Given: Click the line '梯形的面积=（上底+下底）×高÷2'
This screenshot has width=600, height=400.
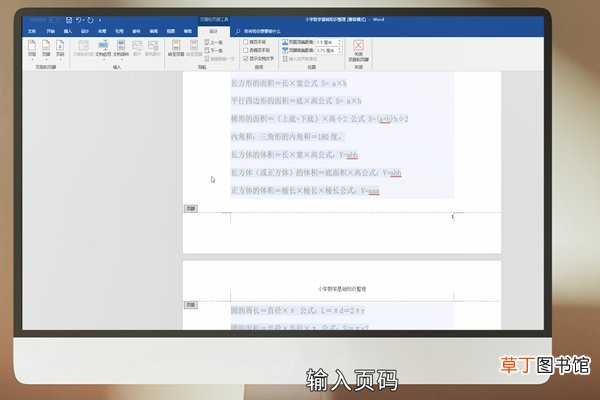Looking at the screenshot, I should coord(320,119).
